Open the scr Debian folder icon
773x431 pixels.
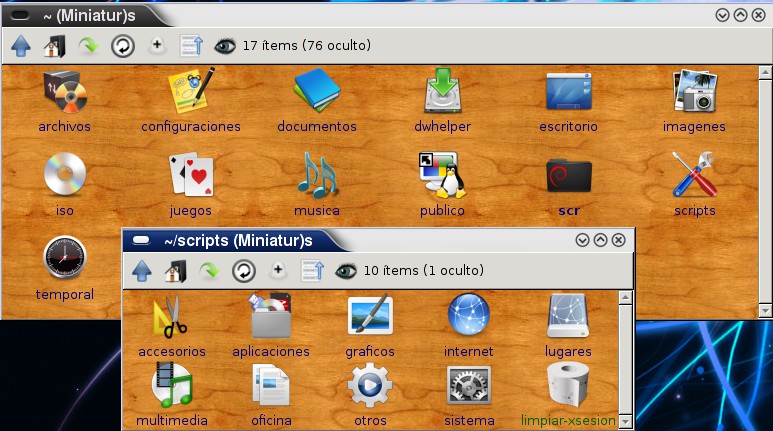coord(568,176)
